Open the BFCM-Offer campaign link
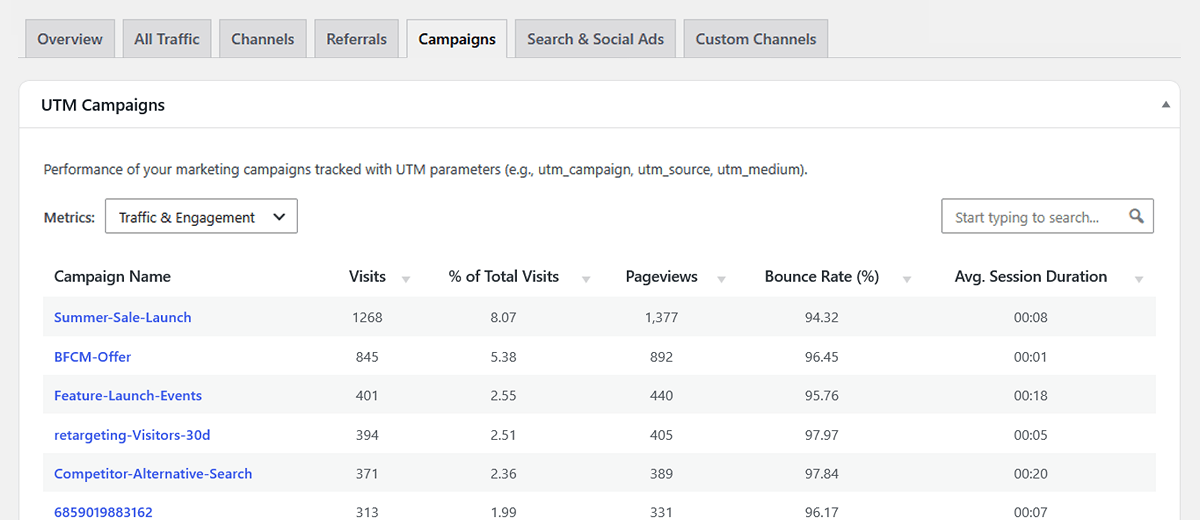This screenshot has height=520, width=1200. 93,356
